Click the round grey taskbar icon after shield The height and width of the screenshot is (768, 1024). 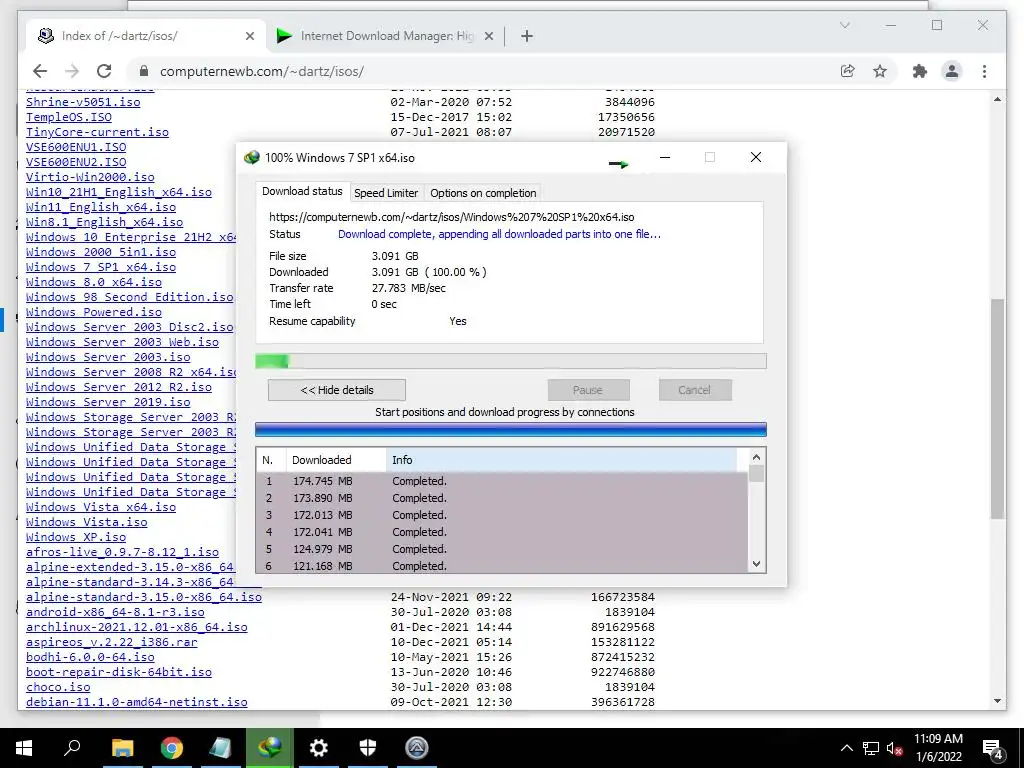417,748
